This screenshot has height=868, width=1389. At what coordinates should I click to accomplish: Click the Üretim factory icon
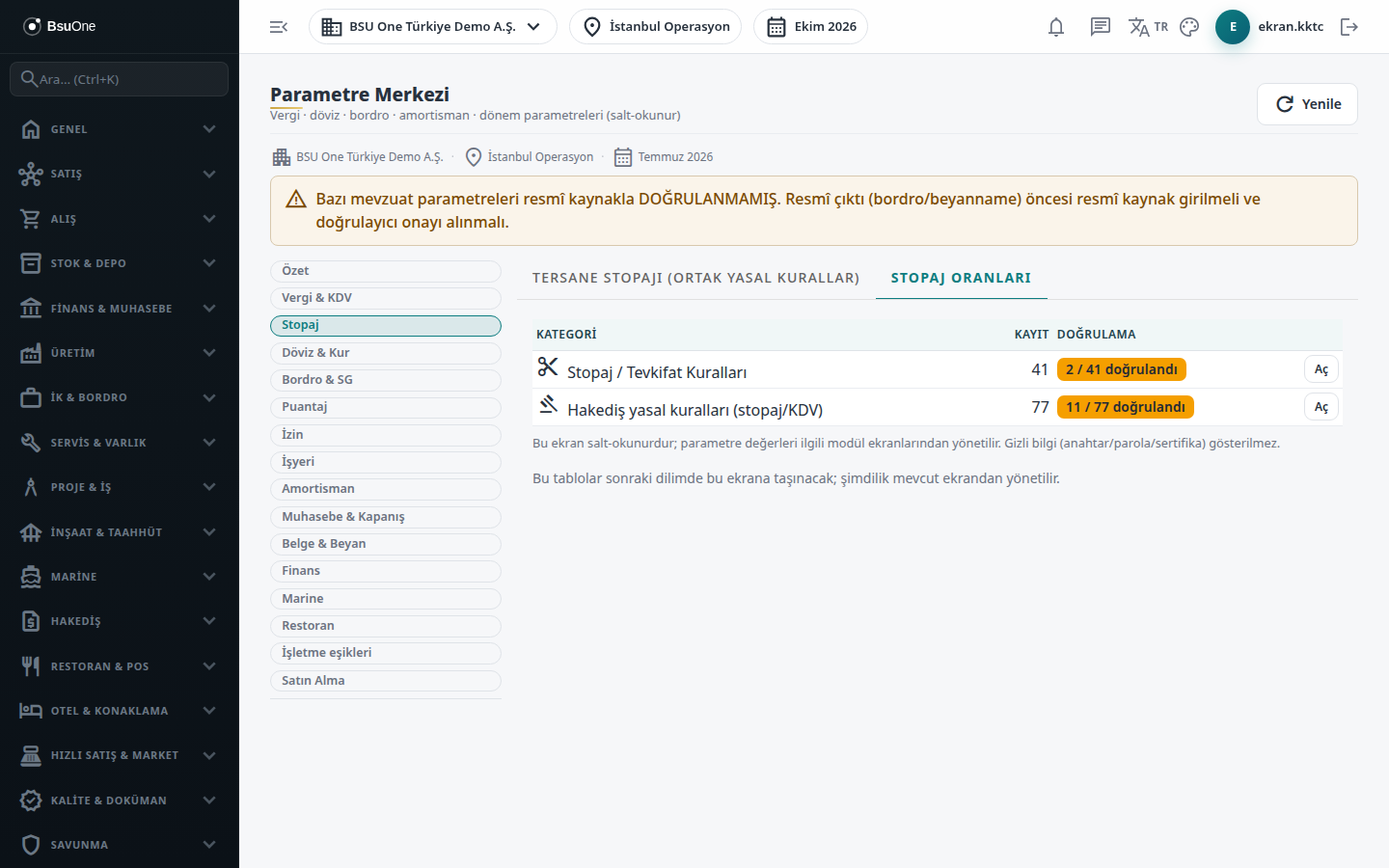(31, 353)
